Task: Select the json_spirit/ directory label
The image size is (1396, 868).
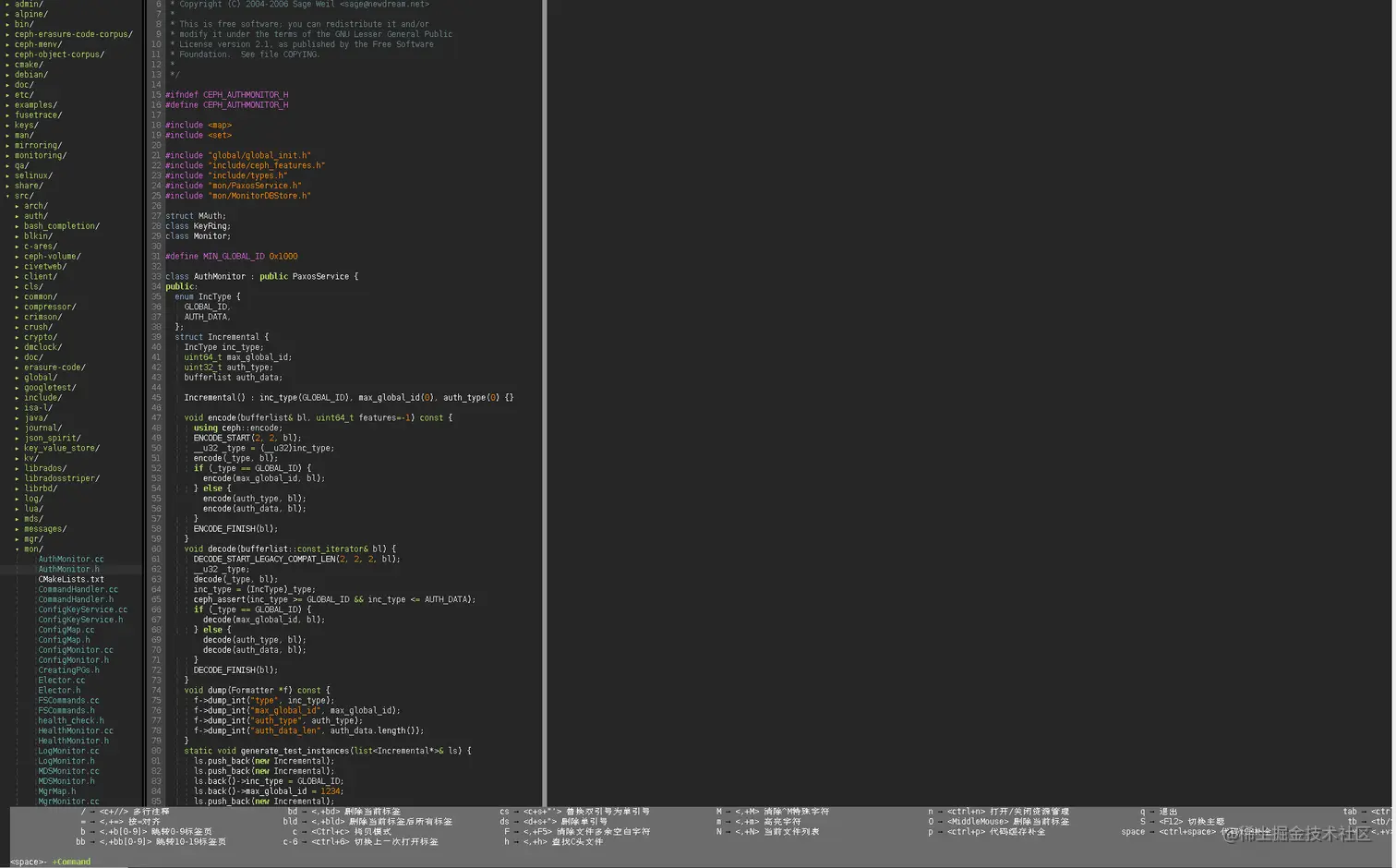Action: [53, 439]
